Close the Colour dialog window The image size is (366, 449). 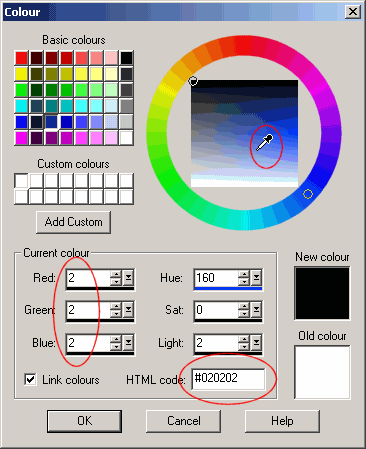(353, 12)
